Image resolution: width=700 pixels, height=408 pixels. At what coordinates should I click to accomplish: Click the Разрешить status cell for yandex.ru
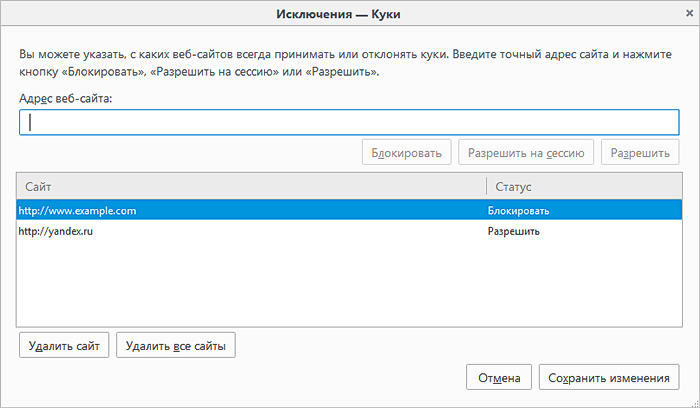(x=513, y=231)
